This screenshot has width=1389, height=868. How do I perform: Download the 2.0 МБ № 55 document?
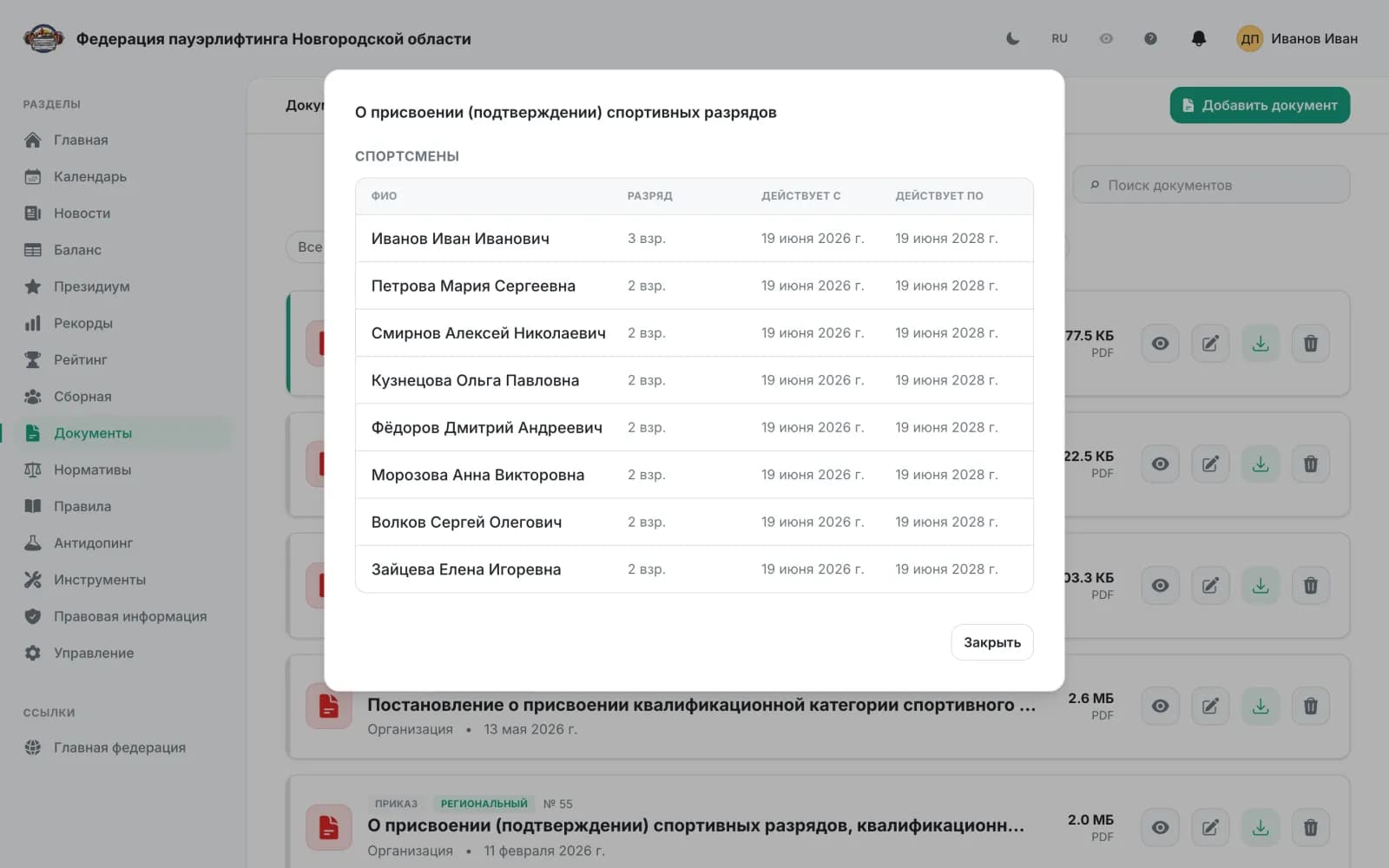point(1261,828)
